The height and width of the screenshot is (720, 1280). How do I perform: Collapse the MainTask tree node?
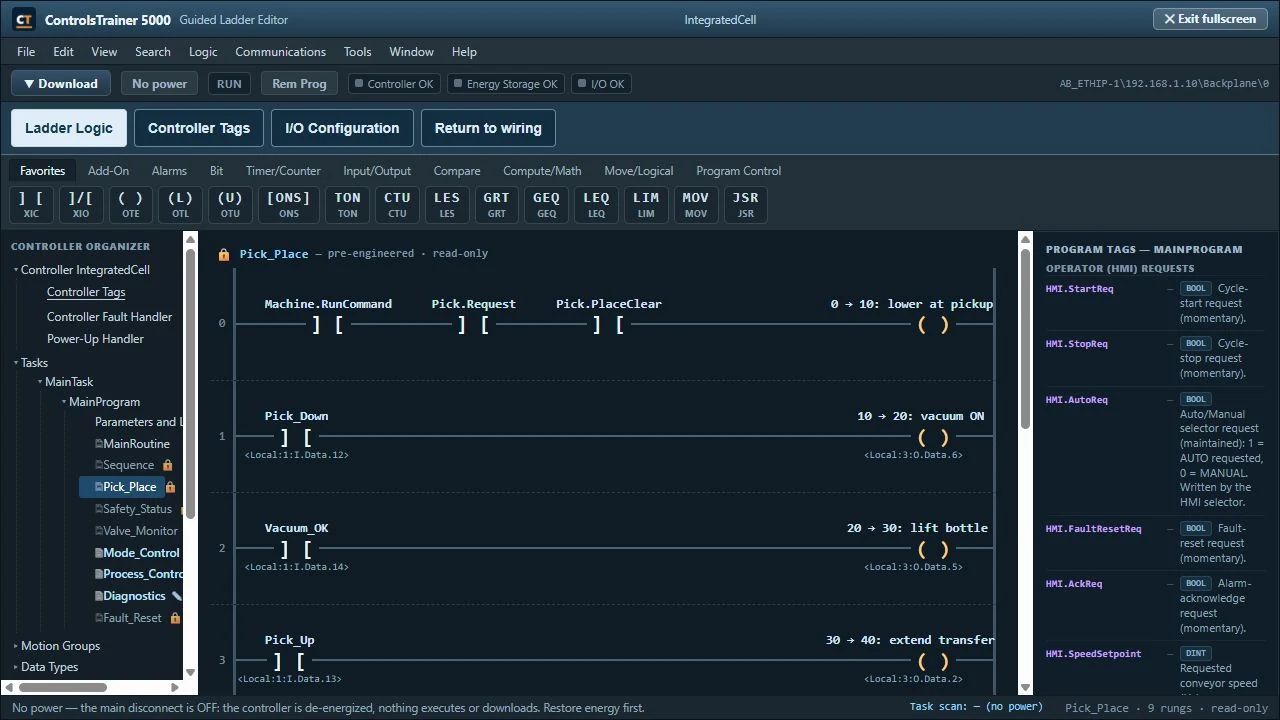click(x=40, y=382)
